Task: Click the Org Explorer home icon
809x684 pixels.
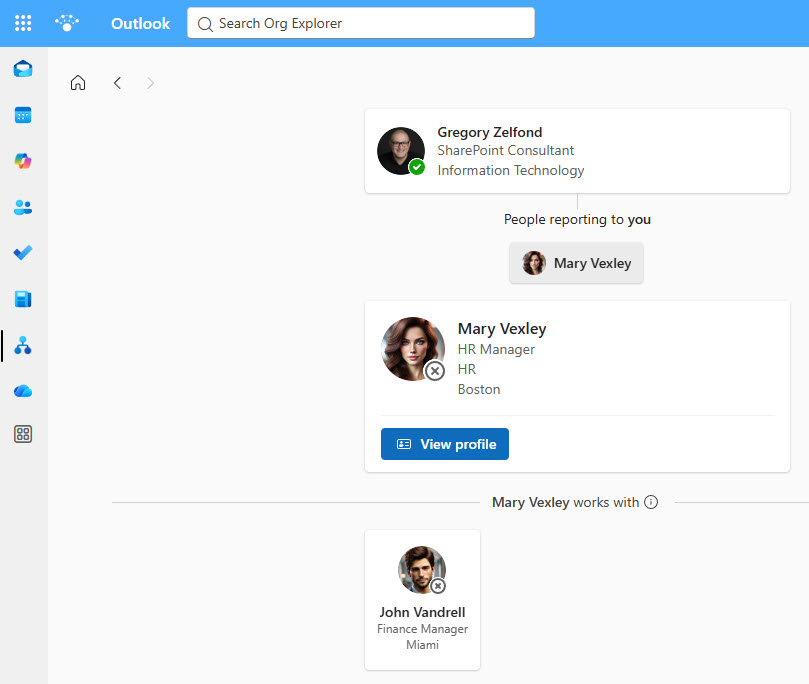Action: click(78, 83)
